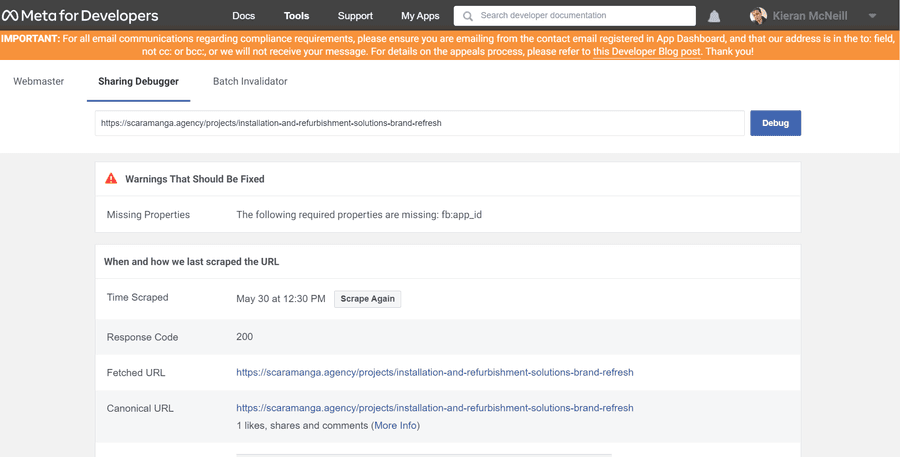Open this Developer Blog post link

(x=647, y=52)
